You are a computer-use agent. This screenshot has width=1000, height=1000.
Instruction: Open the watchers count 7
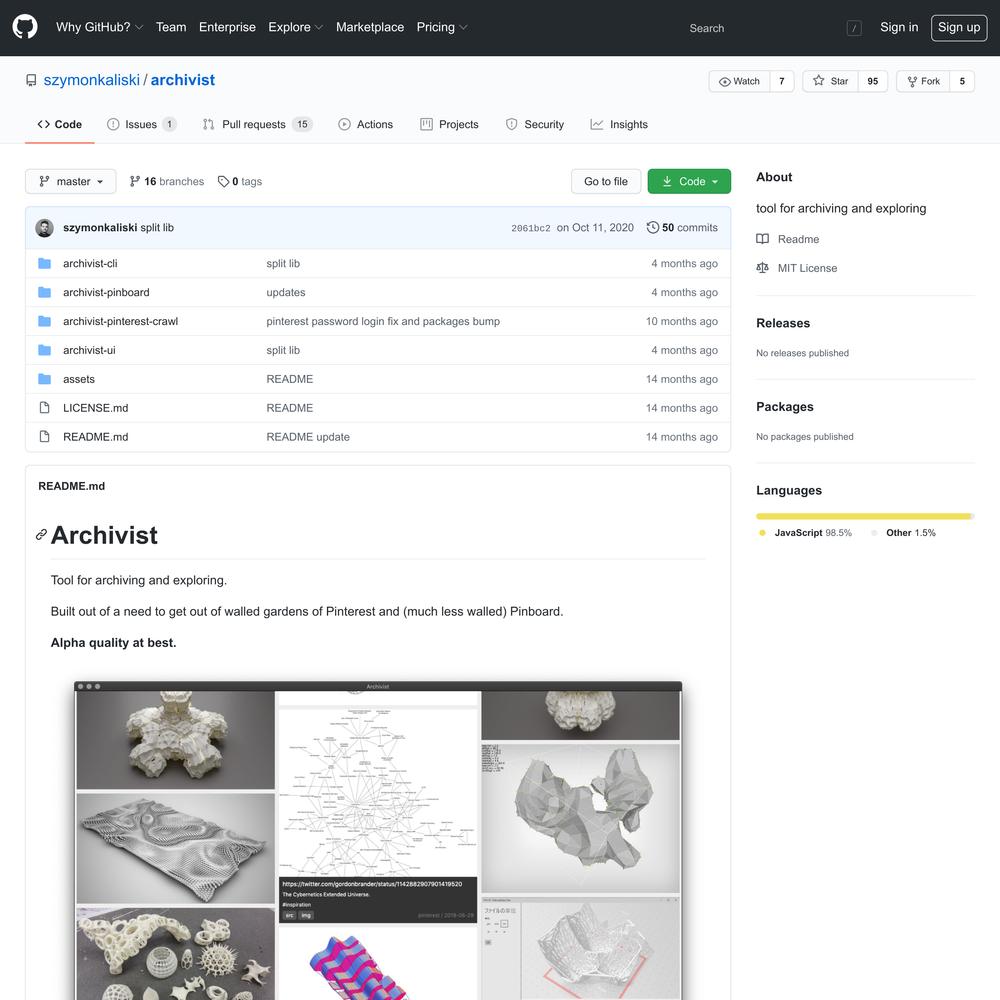point(782,81)
